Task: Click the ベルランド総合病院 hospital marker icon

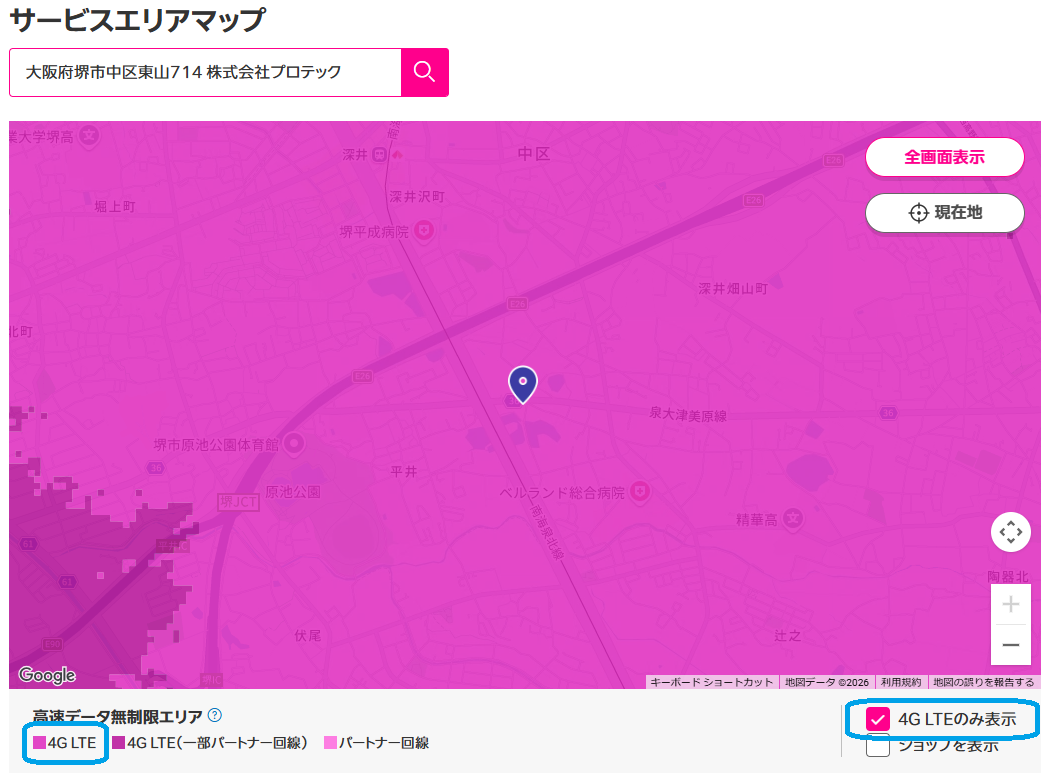Action: coord(640,492)
